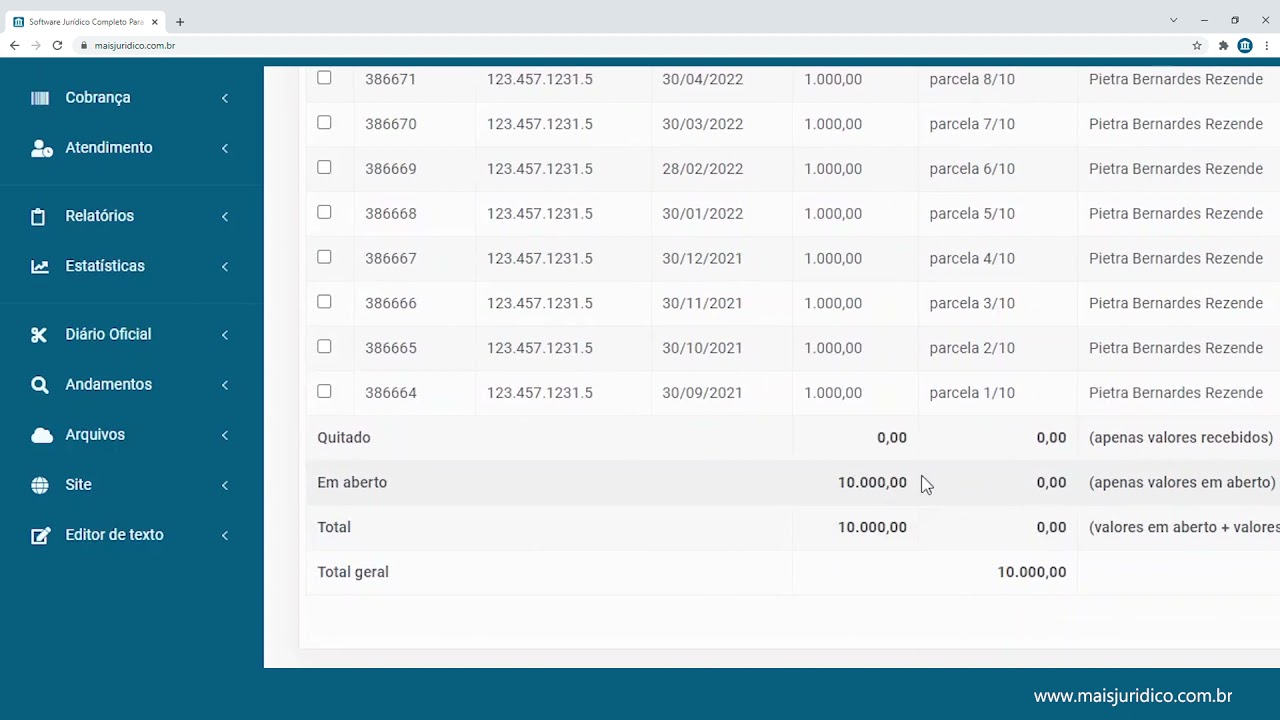Click the browser profile avatar icon
The image size is (1280, 720).
tap(1245, 45)
